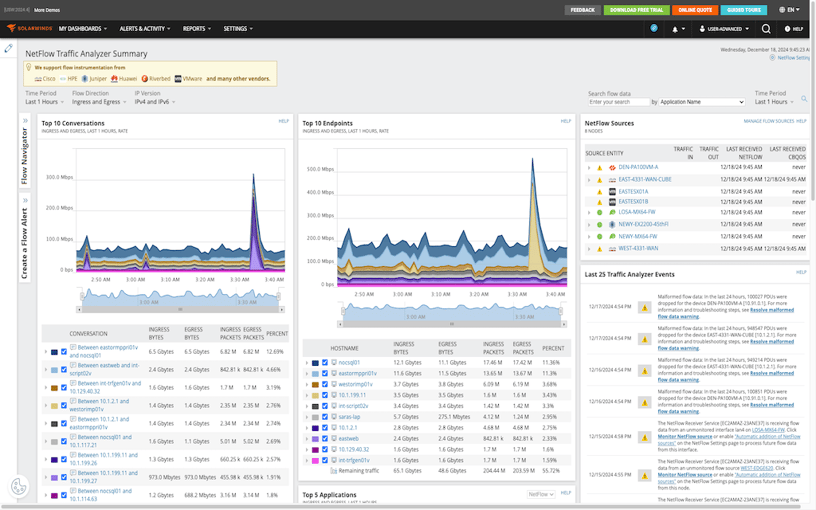Click the search flow data magnifier icon

tap(804, 100)
